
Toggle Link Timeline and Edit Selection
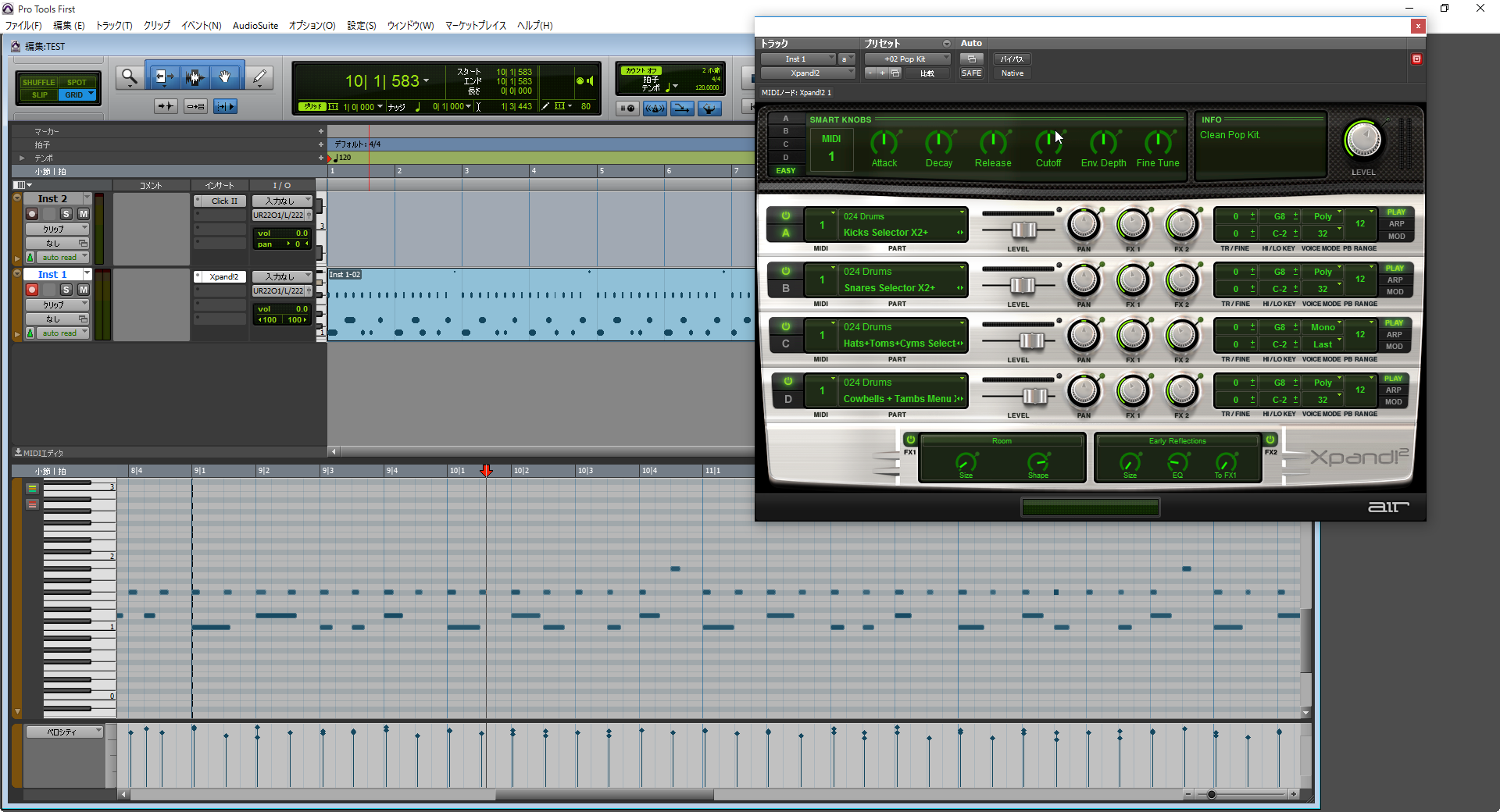pyautogui.click(x=195, y=106)
